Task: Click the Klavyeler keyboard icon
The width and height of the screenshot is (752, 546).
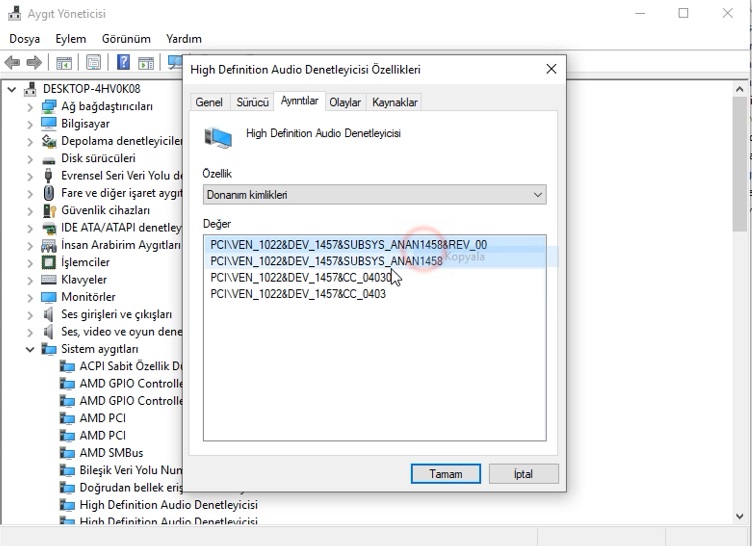Action: click(48, 280)
